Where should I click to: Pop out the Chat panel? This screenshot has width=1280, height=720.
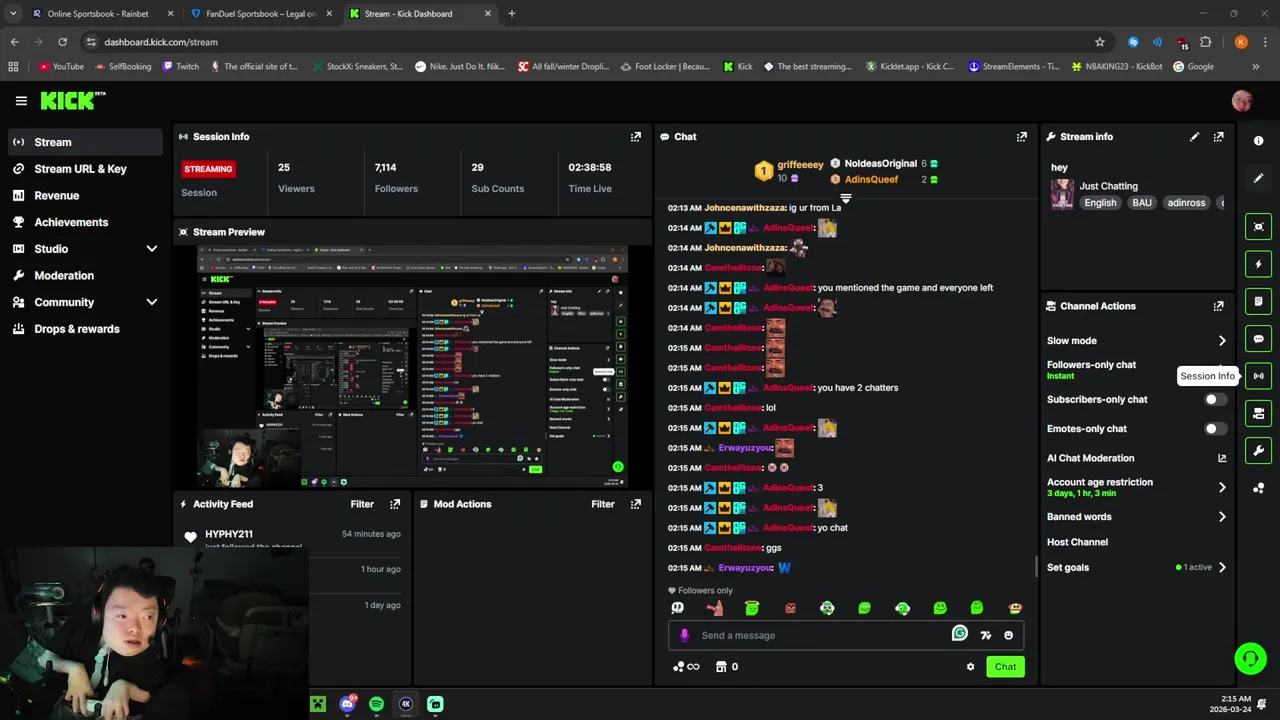click(1022, 136)
